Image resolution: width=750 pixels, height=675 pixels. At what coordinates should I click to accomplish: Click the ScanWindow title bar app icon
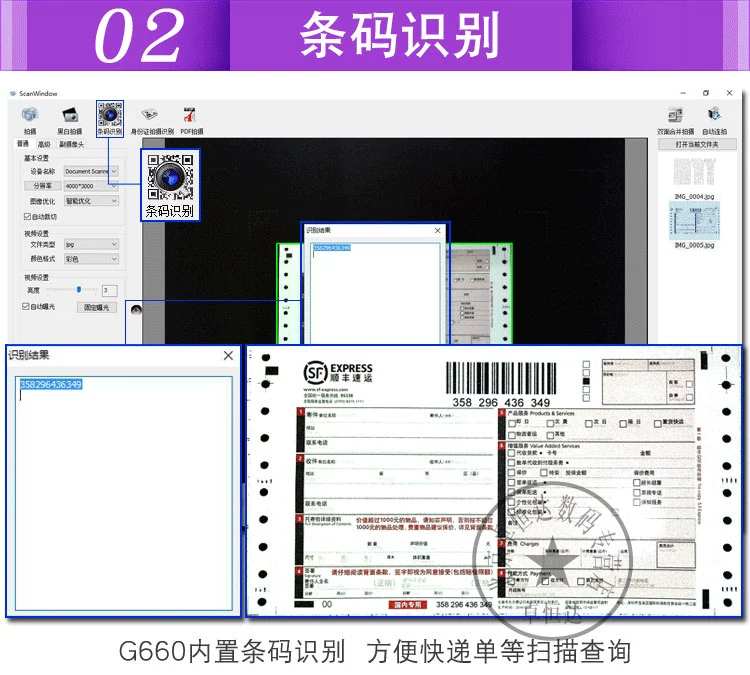(13, 93)
